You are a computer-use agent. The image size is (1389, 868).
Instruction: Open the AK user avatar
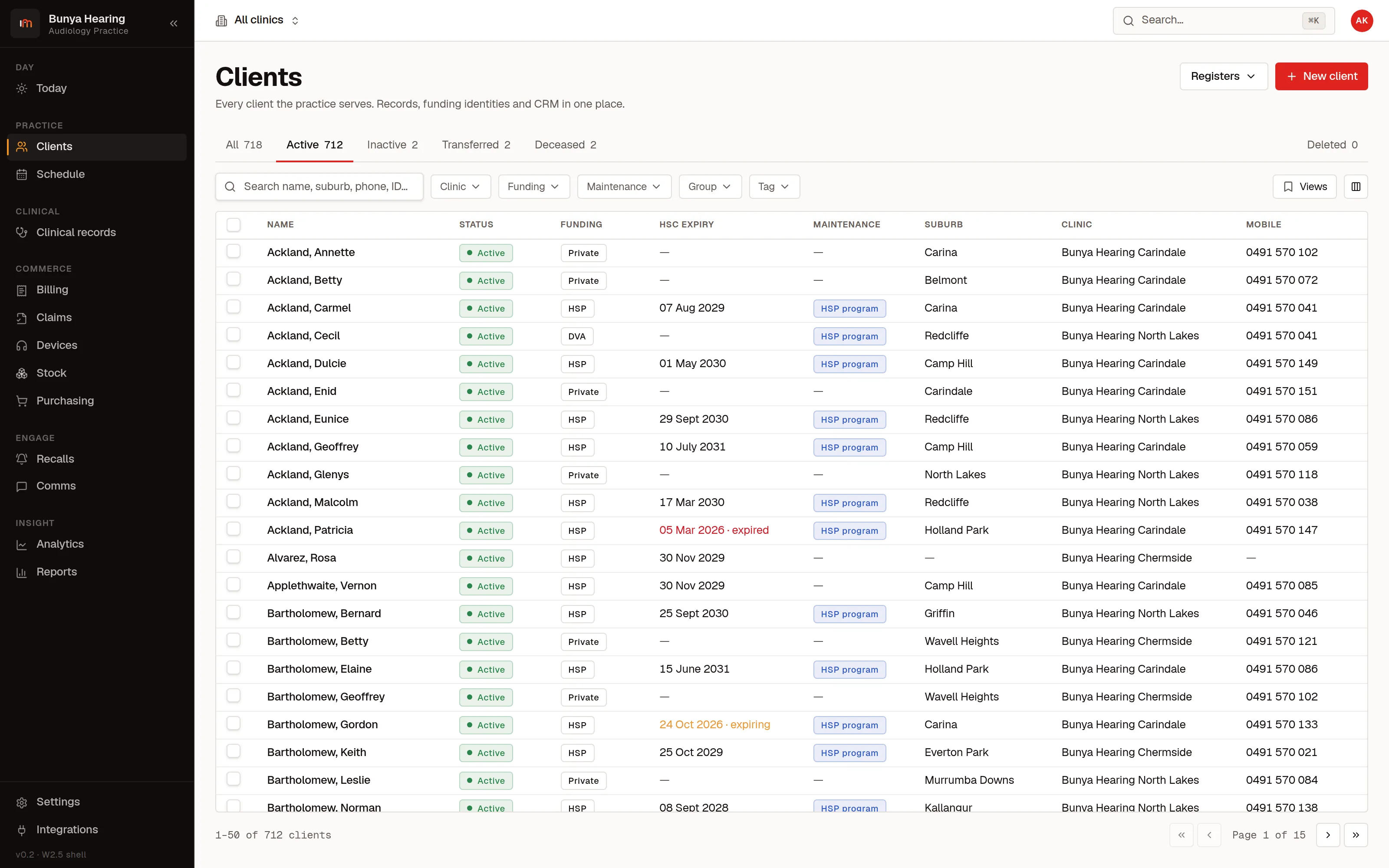pyautogui.click(x=1362, y=21)
